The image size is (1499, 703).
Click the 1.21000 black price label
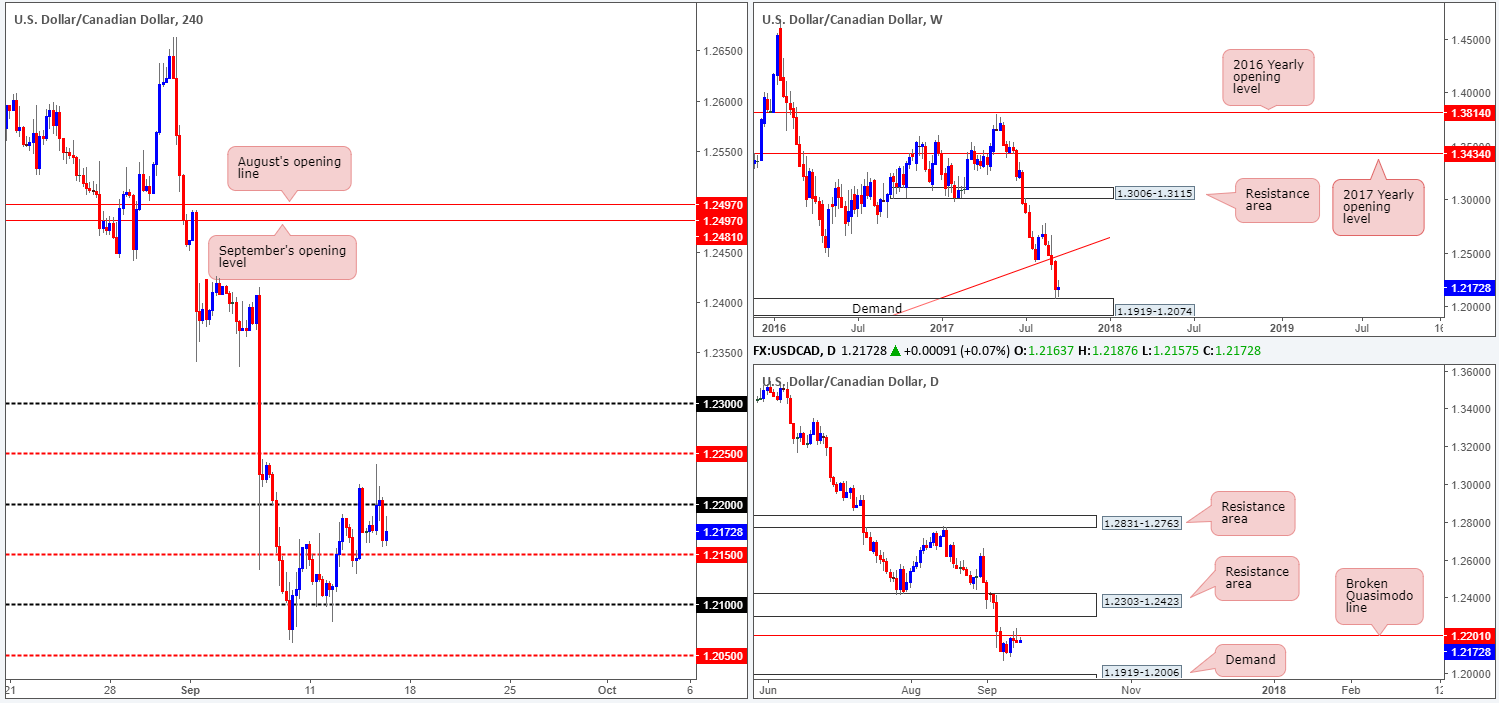click(720, 604)
